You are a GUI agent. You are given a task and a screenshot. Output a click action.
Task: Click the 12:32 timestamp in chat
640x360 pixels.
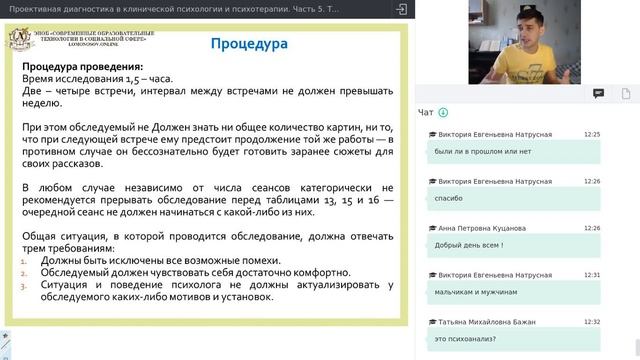pos(592,322)
